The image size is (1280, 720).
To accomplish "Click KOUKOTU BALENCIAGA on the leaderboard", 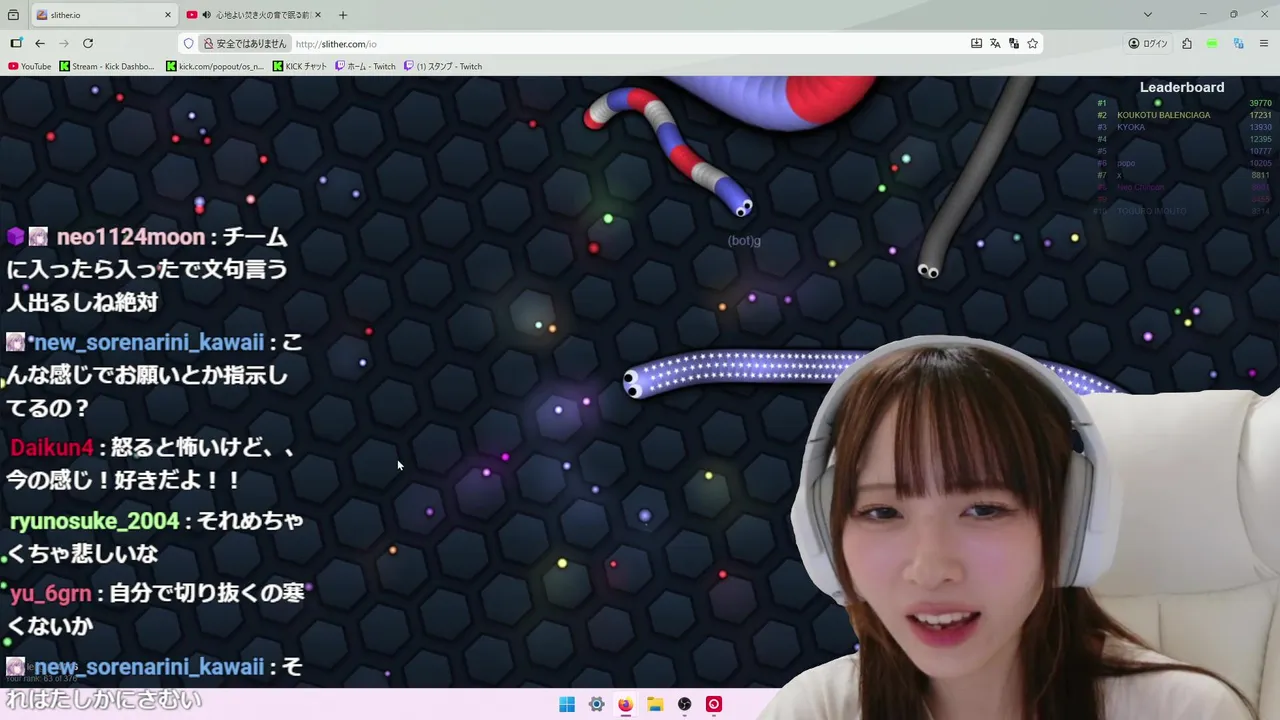I will coord(1163,115).
